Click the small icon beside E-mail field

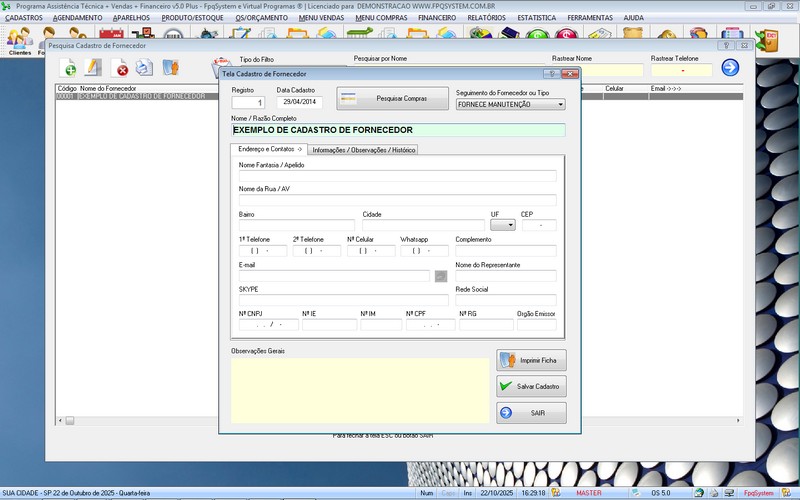pyautogui.click(x=441, y=276)
